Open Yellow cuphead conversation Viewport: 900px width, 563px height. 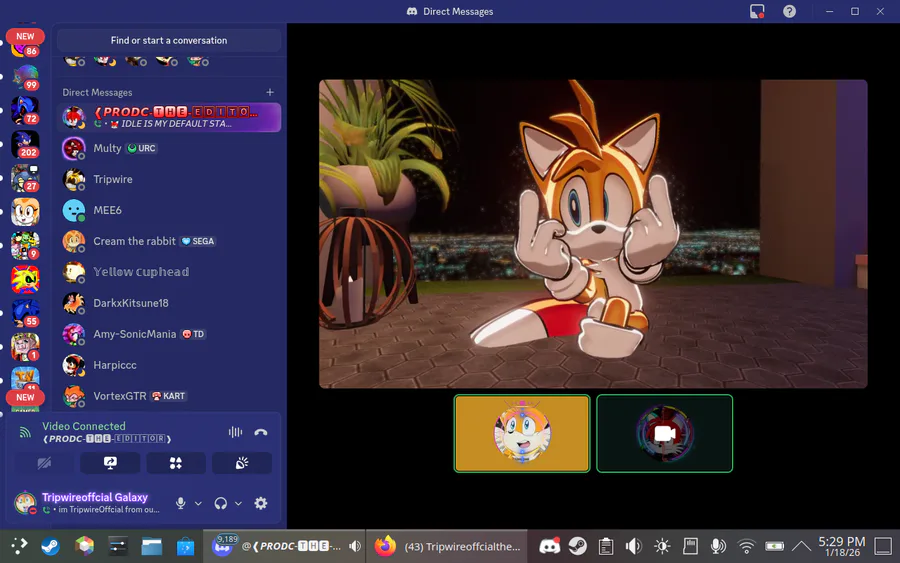pos(169,272)
